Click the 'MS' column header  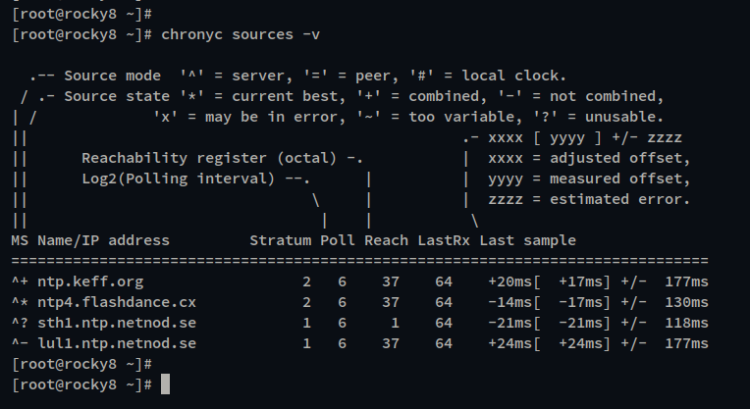pos(20,240)
